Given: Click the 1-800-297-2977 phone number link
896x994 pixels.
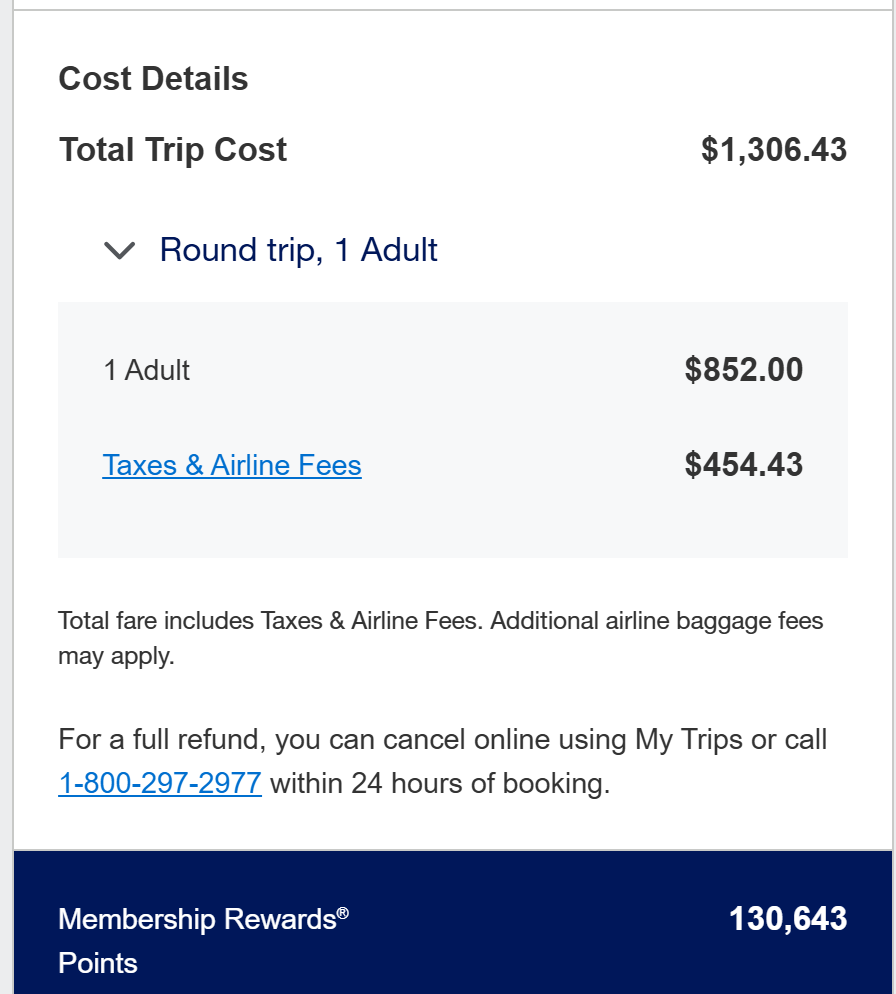Looking at the screenshot, I should pyautogui.click(x=160, y=783).
